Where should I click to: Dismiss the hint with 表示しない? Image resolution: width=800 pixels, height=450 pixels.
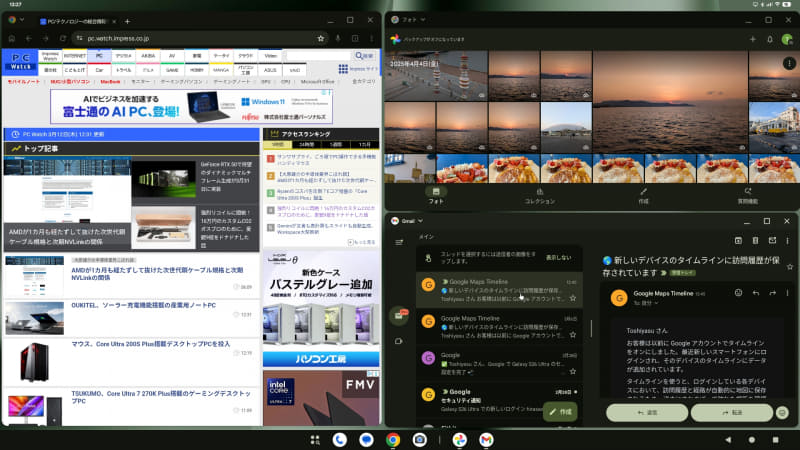559,258
